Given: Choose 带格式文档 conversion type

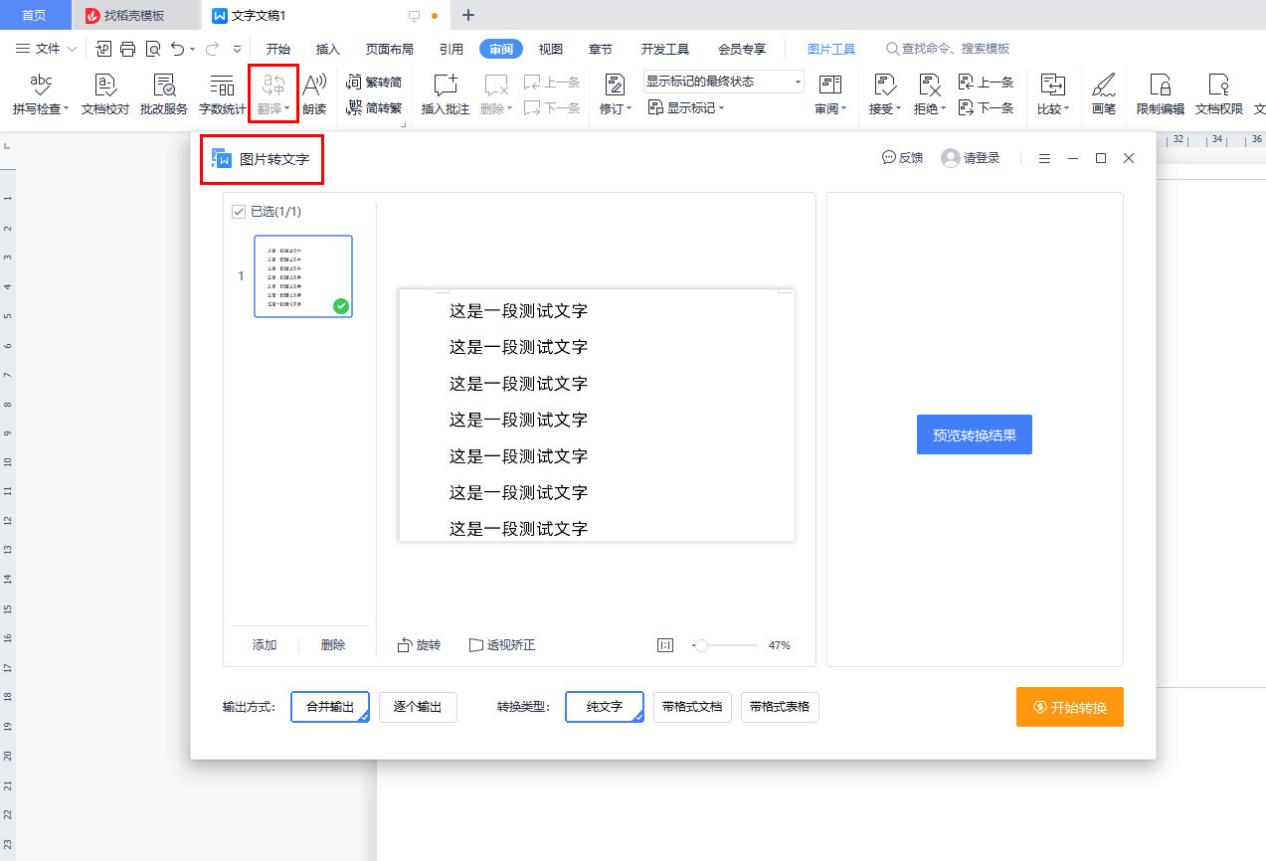Looking at the screenshot, I should (x=693, y=707).
